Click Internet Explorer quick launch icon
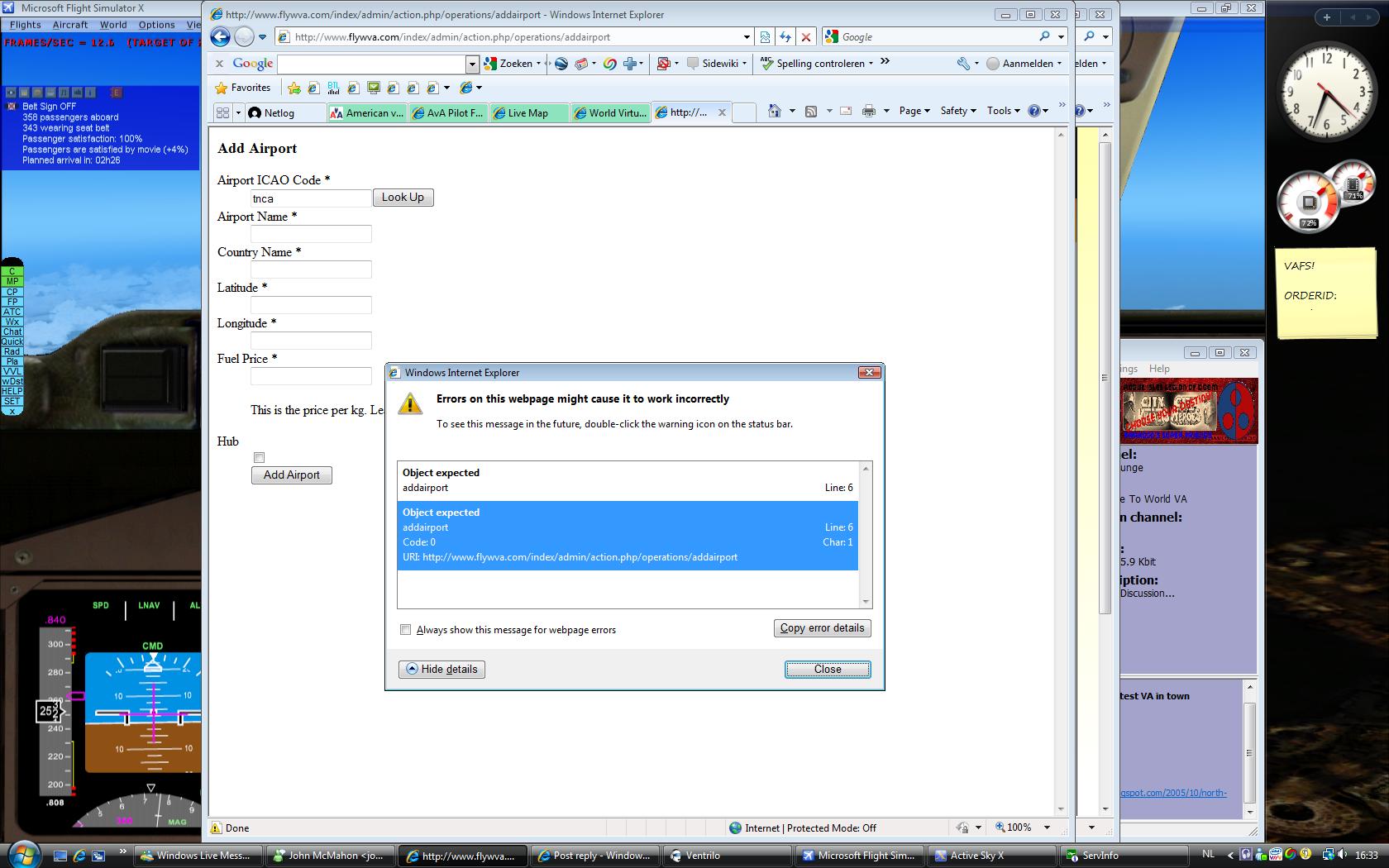Viewport: 1389px width, 868px height. (x=79, y=856)
